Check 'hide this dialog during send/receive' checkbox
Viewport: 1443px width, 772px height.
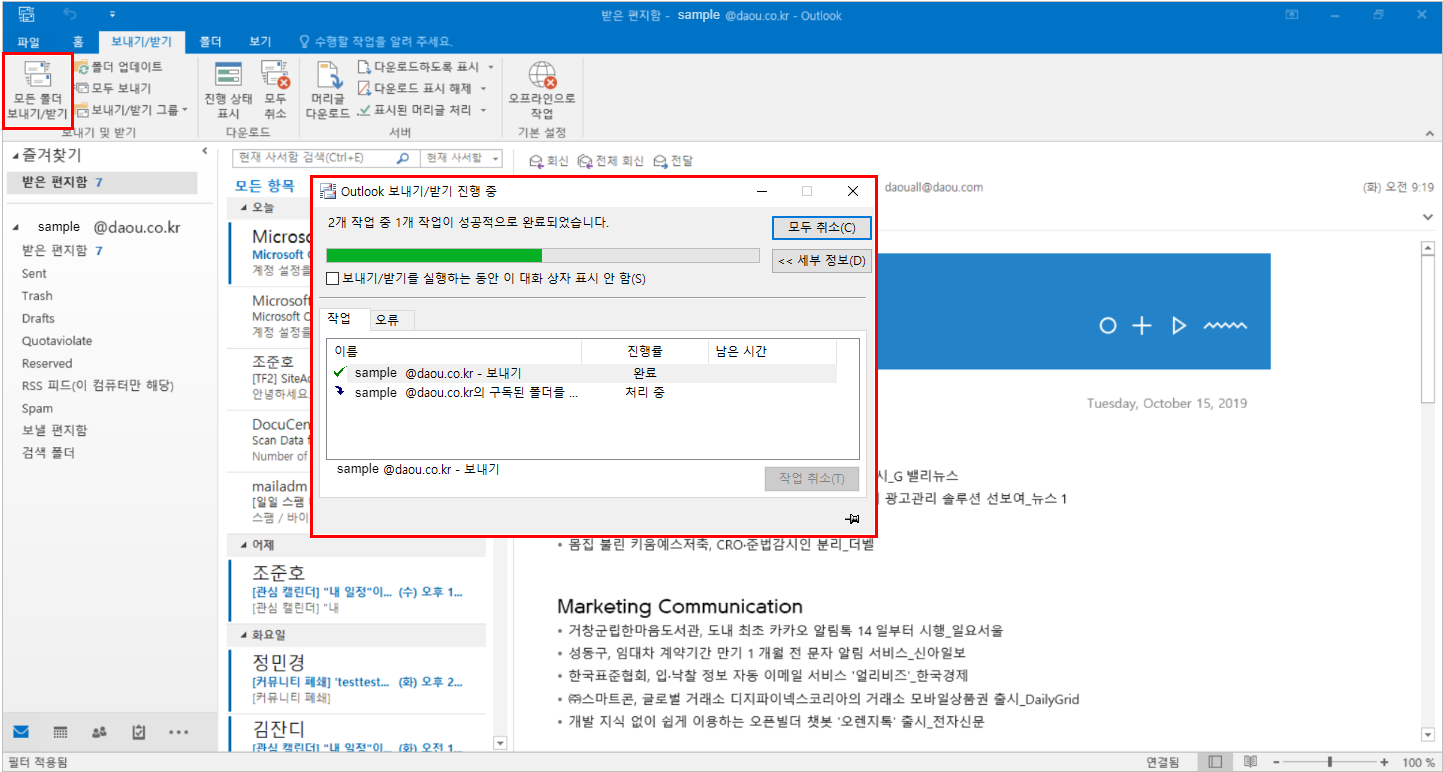[x=333, y=278]
